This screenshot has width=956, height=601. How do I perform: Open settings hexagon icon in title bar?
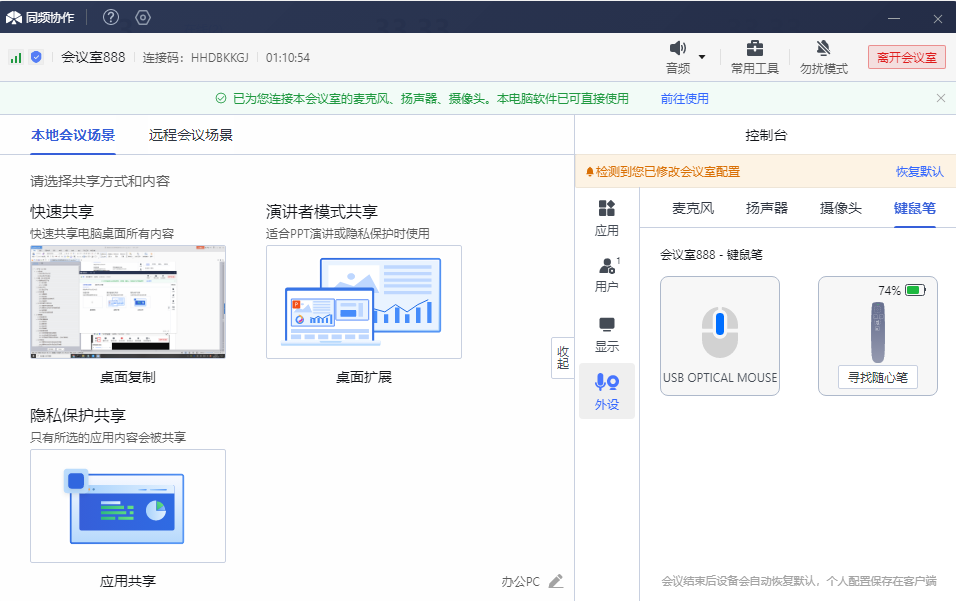point(143,17)
